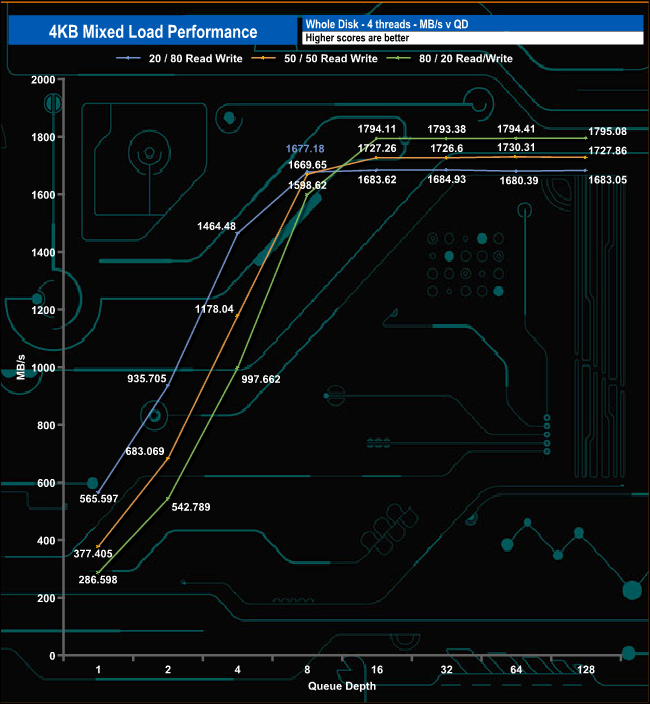Click the 128 tick on queue depth axis
The image size is (650, 704).
click(585, 670)
